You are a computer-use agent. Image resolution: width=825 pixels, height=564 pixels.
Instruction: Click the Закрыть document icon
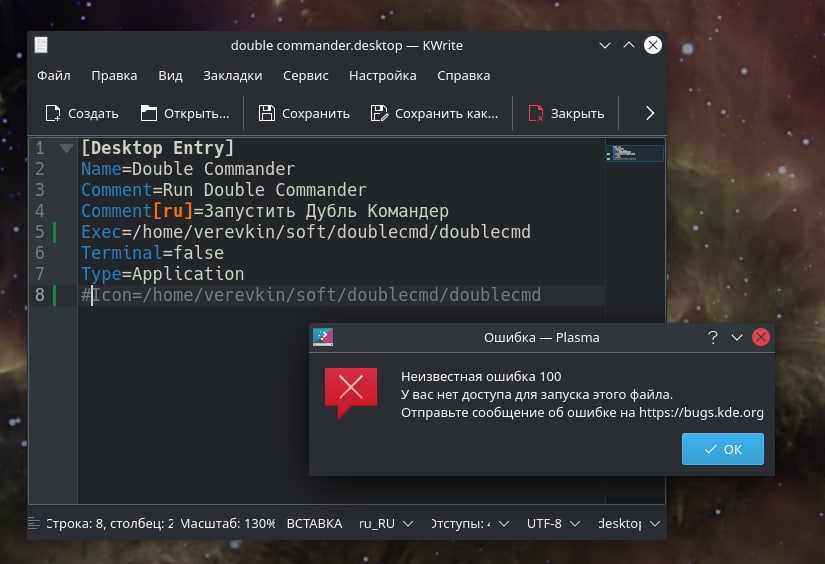[536, 113]
